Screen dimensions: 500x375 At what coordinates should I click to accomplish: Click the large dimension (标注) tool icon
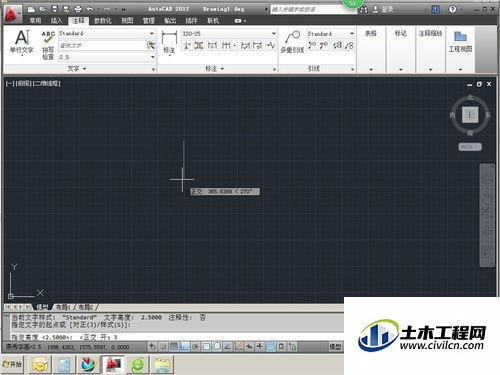[x=169, y=42]
